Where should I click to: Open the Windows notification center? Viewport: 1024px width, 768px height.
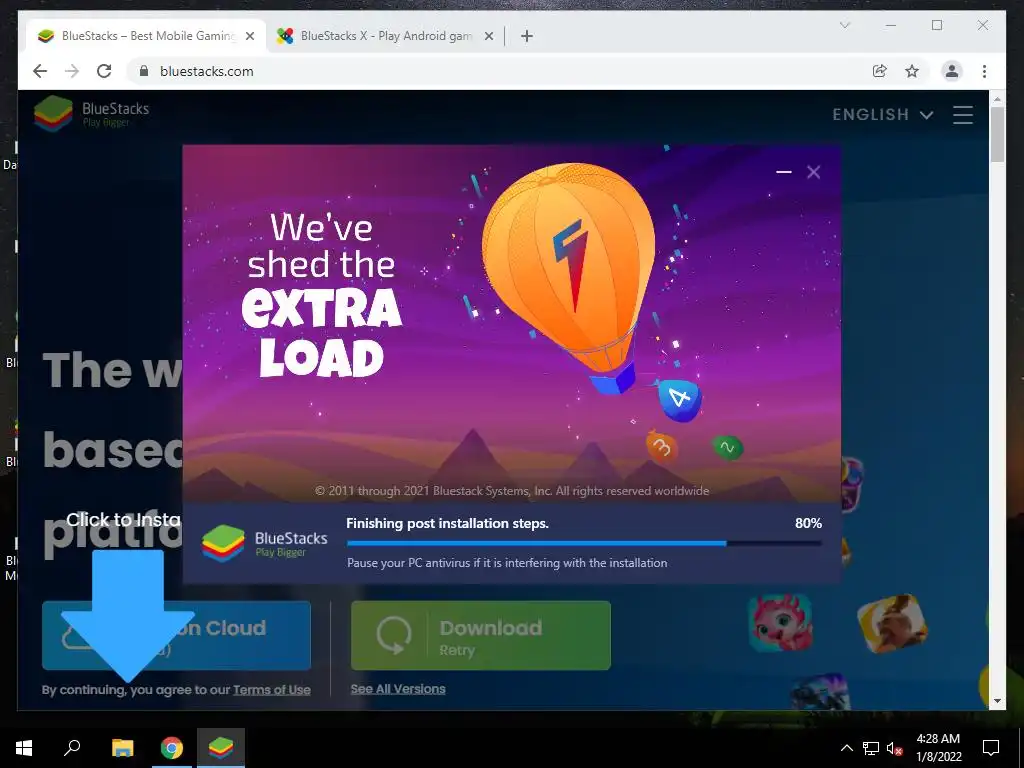[x=991, y=748]
